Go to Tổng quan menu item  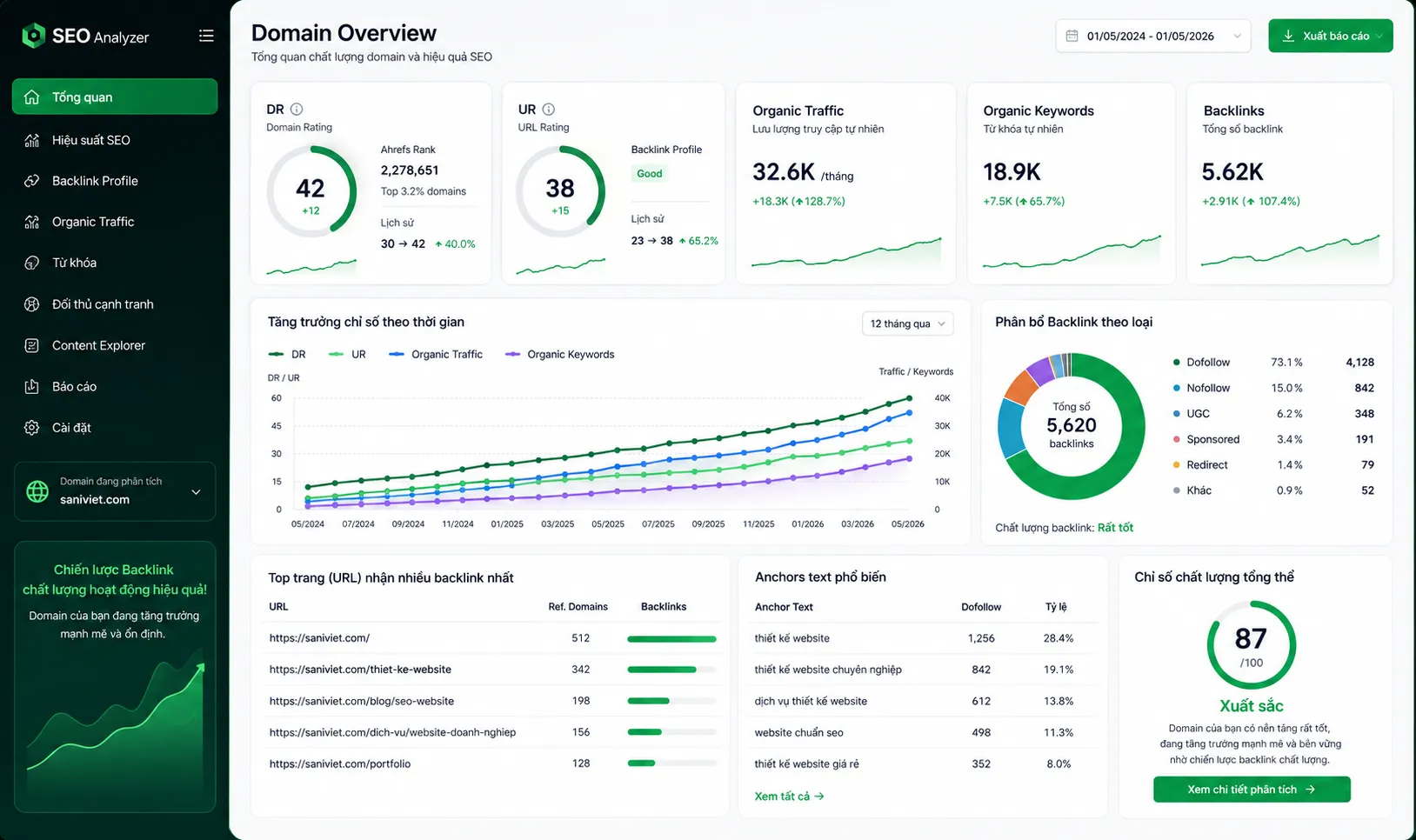click(115, 97)
